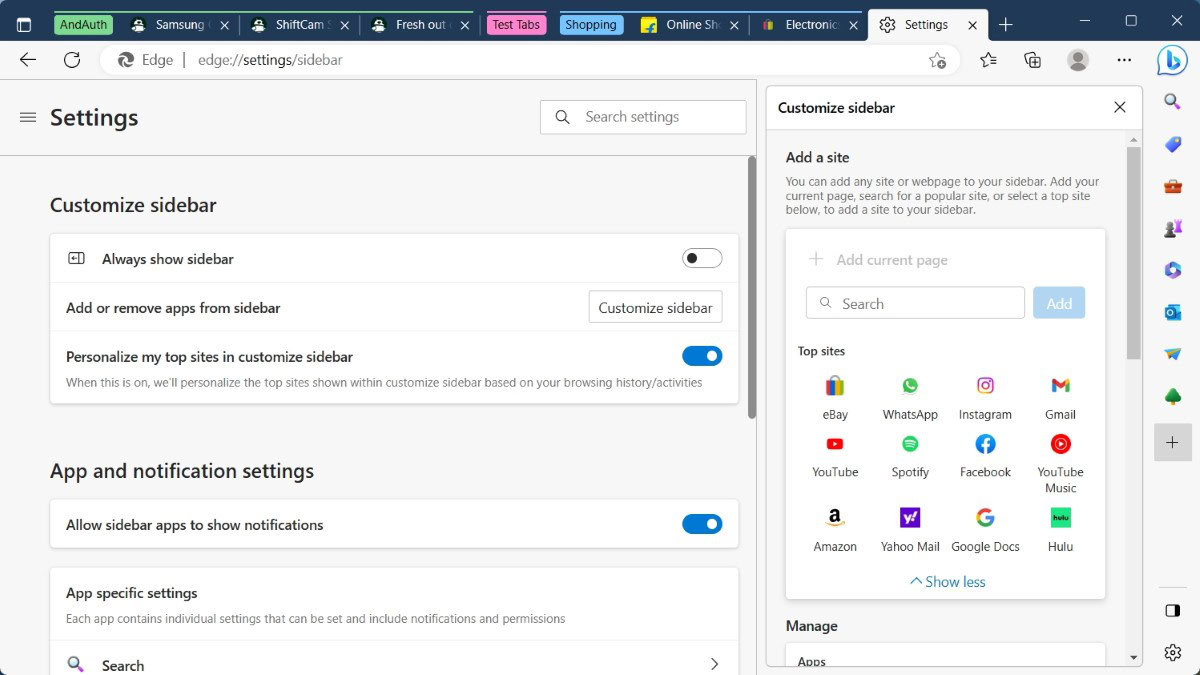Choose the Instagram top site icon
Image resolution: width=1200 pixels, height=675 pixels.
point(985,386)
